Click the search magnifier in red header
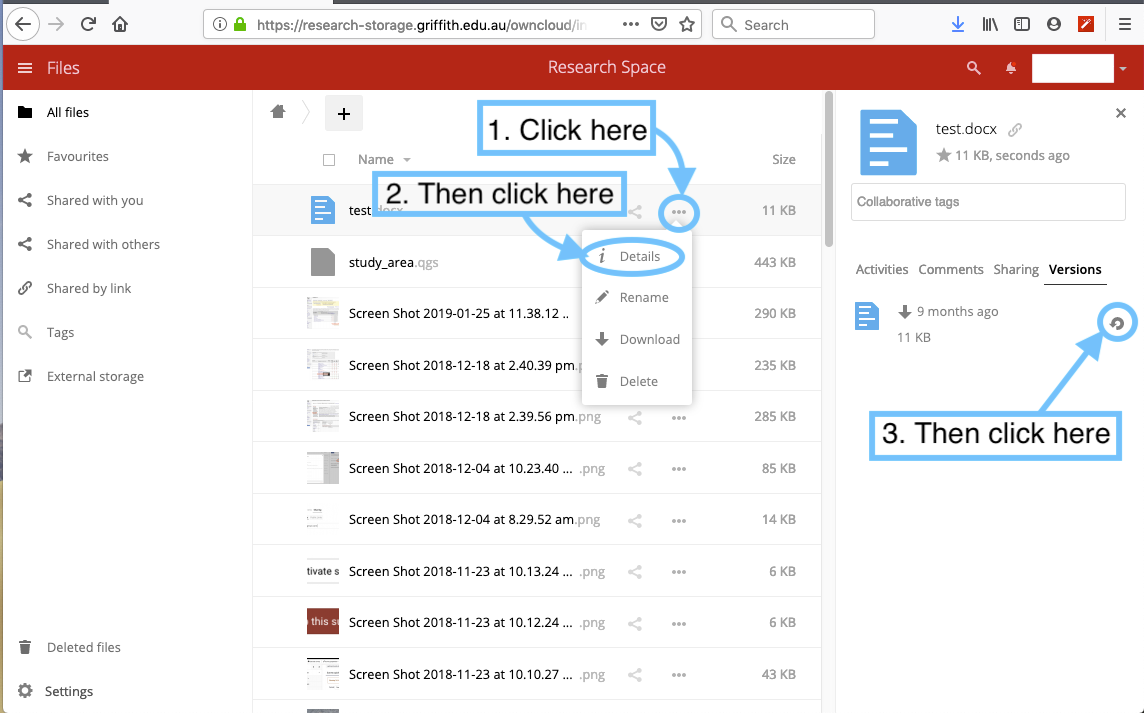1144x713 pixels. click(973, 68)
